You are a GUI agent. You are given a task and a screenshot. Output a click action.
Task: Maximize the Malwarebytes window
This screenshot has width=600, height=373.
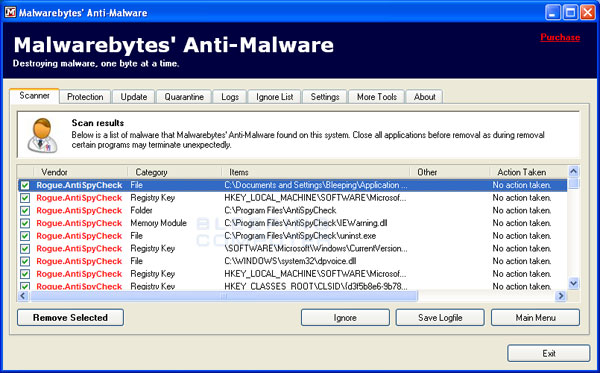coord(570,12)
